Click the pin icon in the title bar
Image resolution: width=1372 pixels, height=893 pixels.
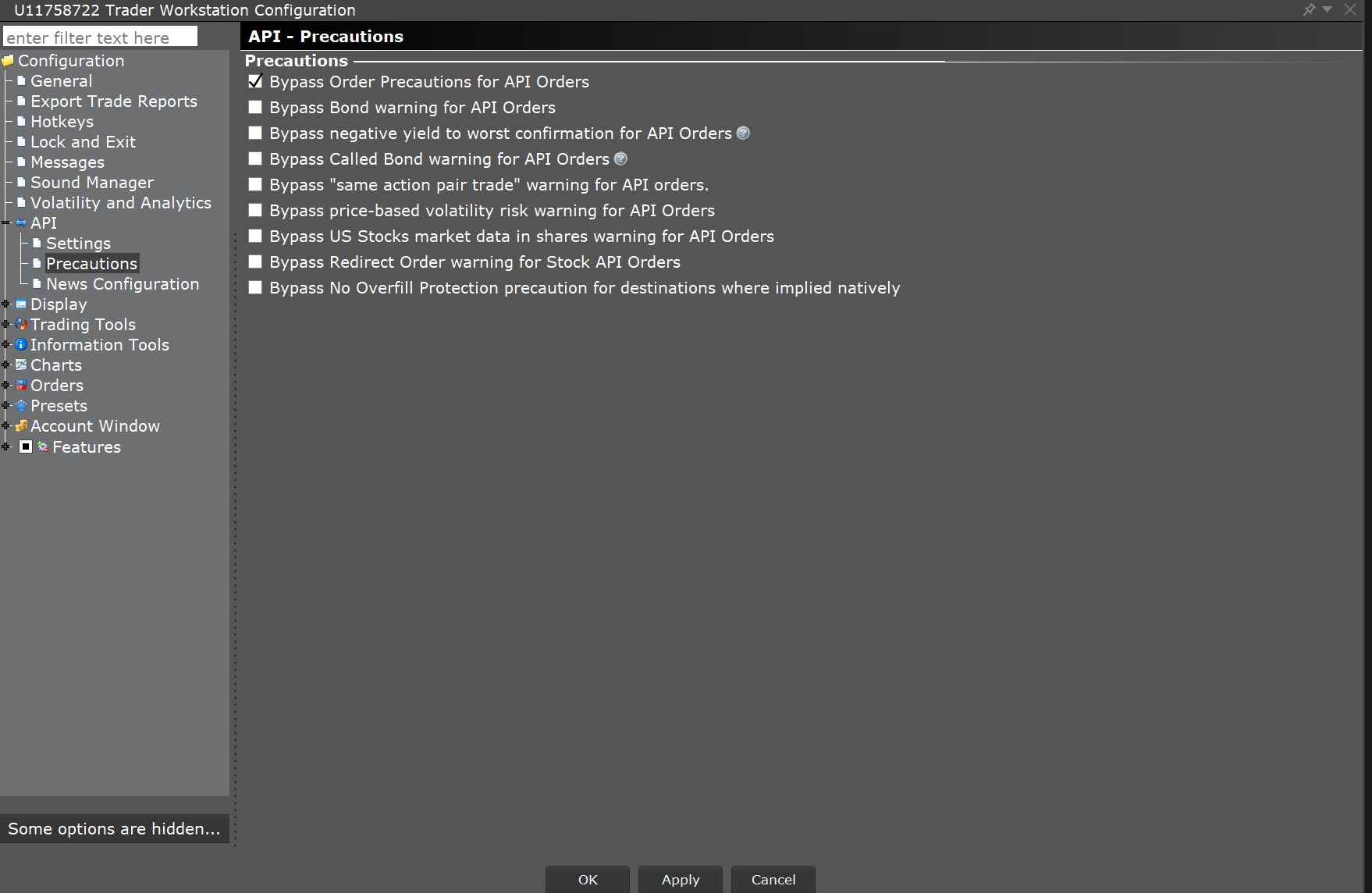point(1309,9)
